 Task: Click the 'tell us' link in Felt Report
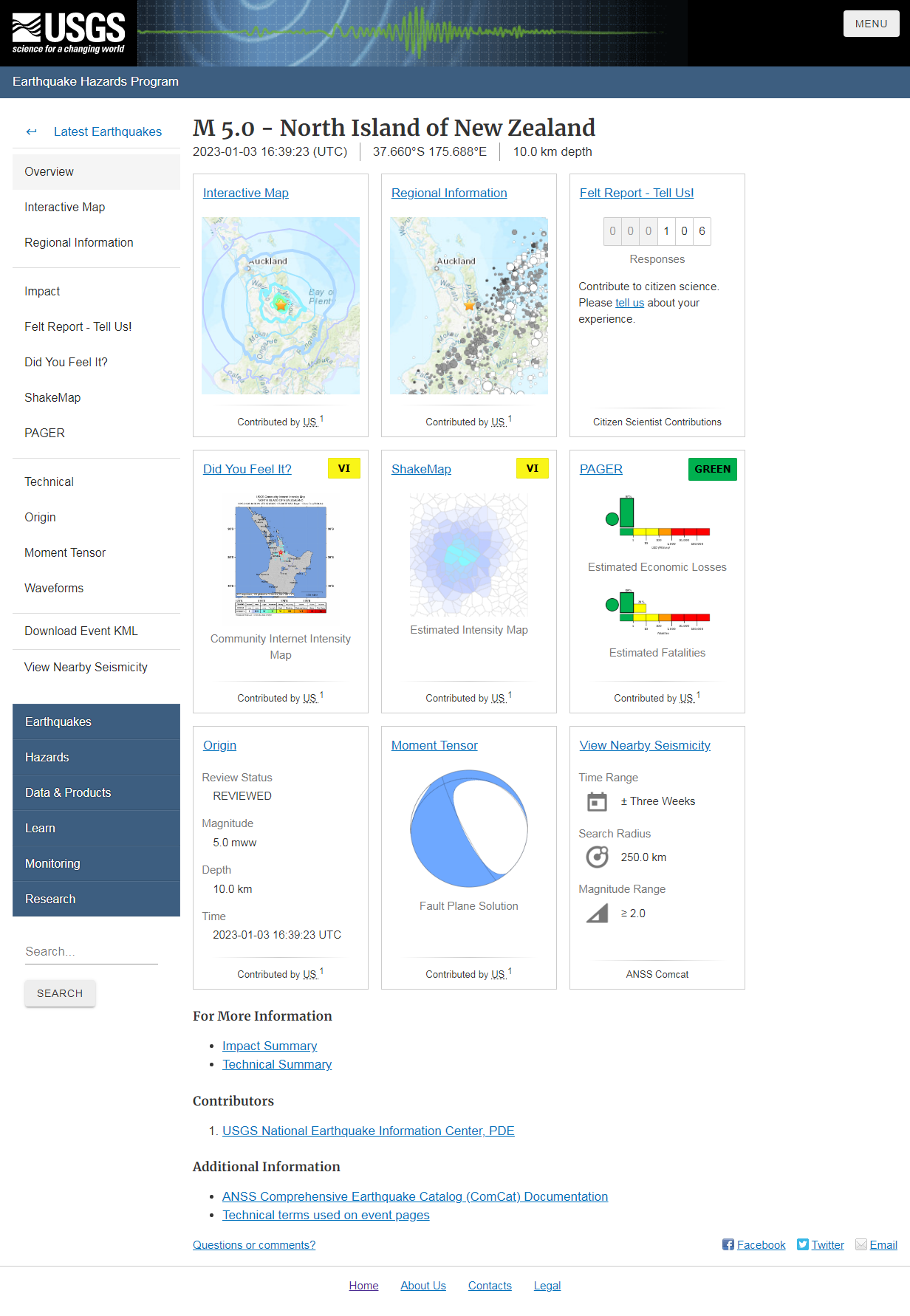click(630, 303)
